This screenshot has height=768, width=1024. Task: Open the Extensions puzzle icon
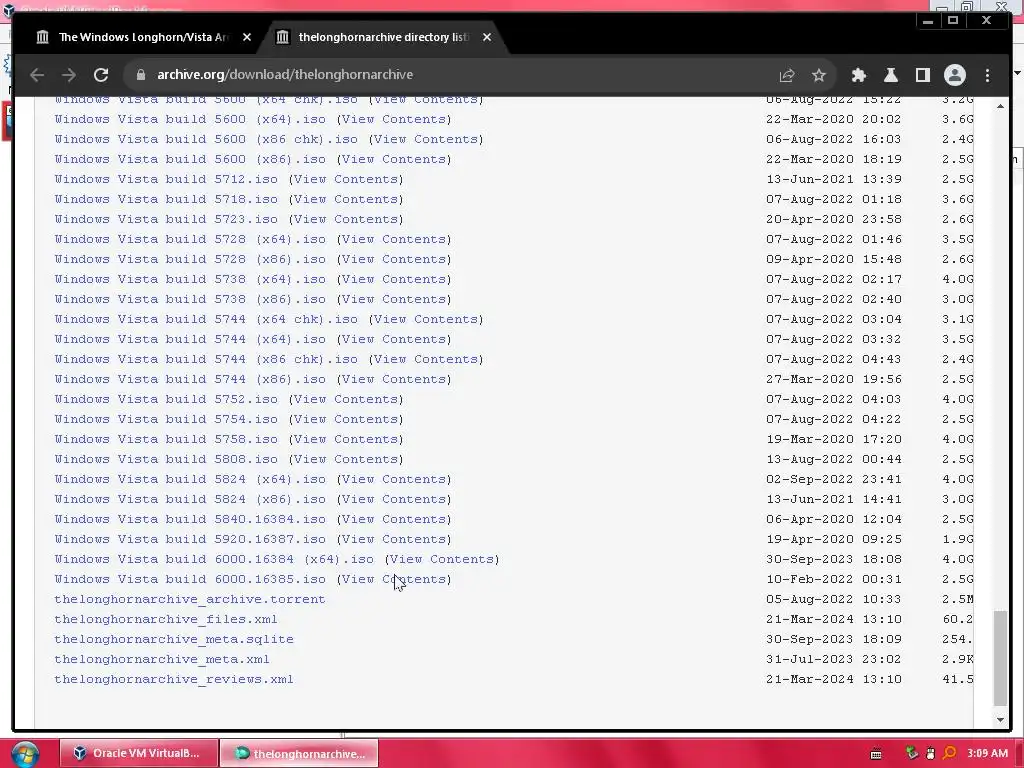point(859,75)
